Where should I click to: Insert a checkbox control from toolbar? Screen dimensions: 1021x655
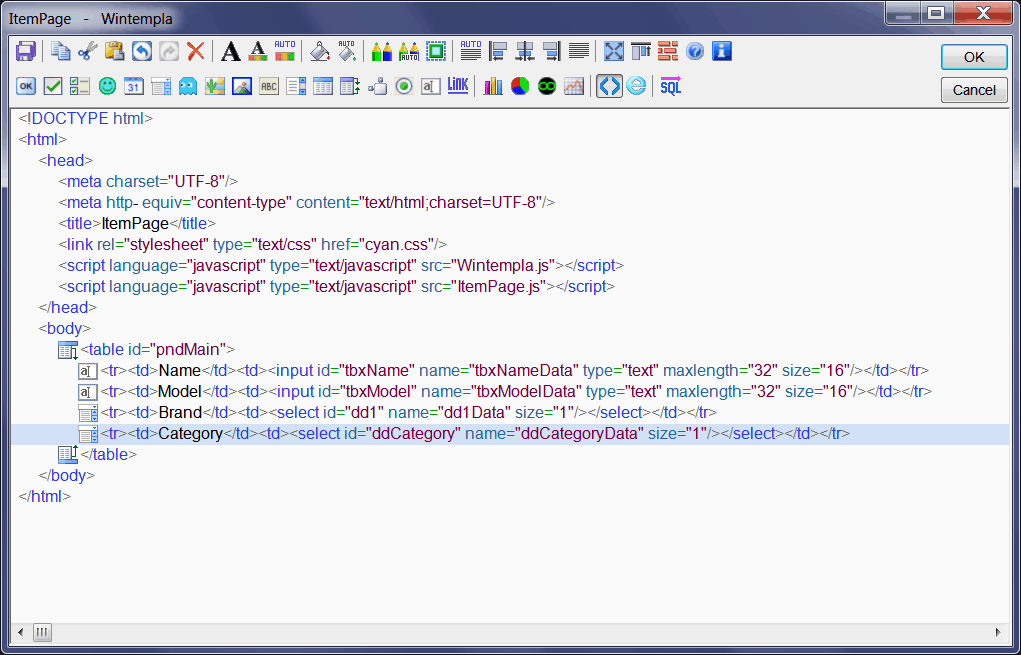(53, 86)
